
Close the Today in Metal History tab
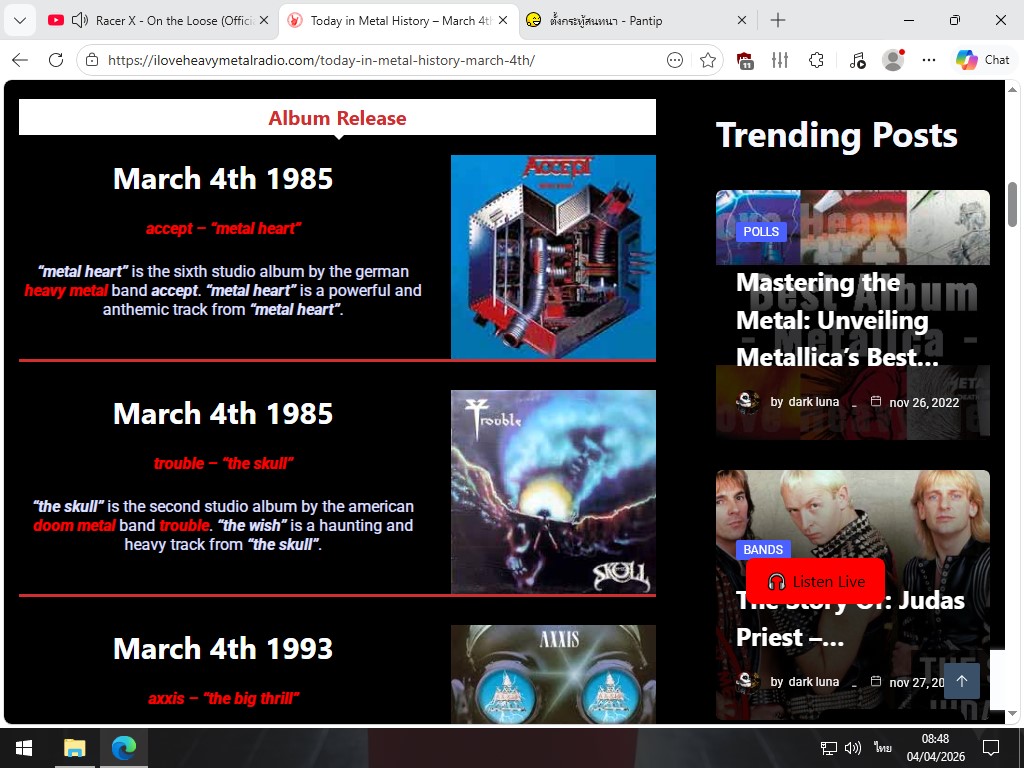click(x=503, y=20)
